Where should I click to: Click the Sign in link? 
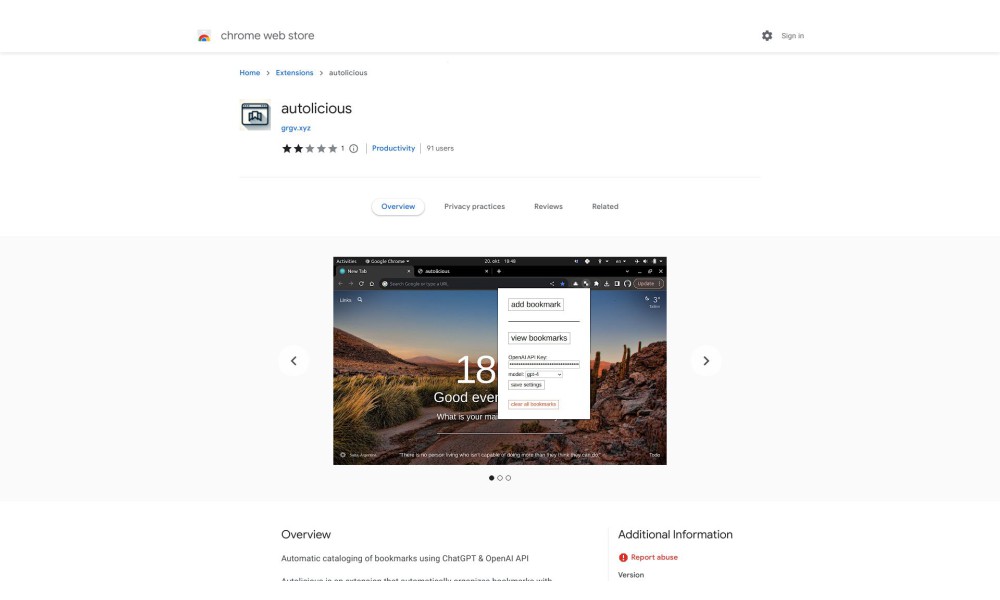click(793, 36)
